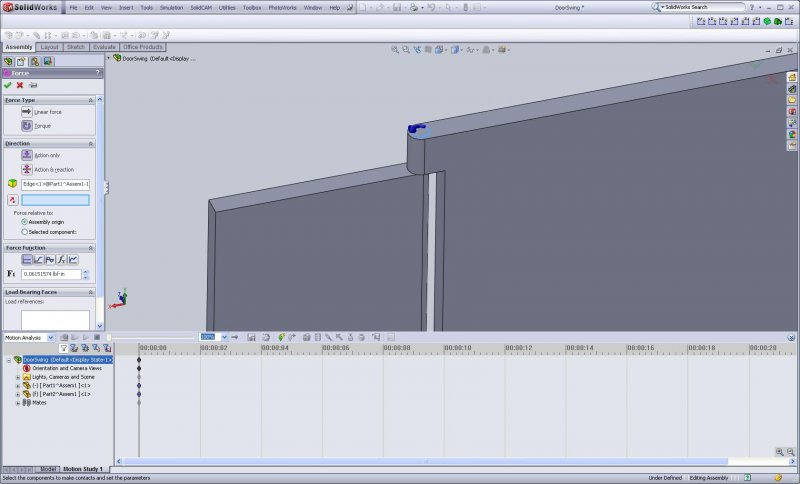Click the playback time slider handle
The image size is (800, 484).
[108, 337]
